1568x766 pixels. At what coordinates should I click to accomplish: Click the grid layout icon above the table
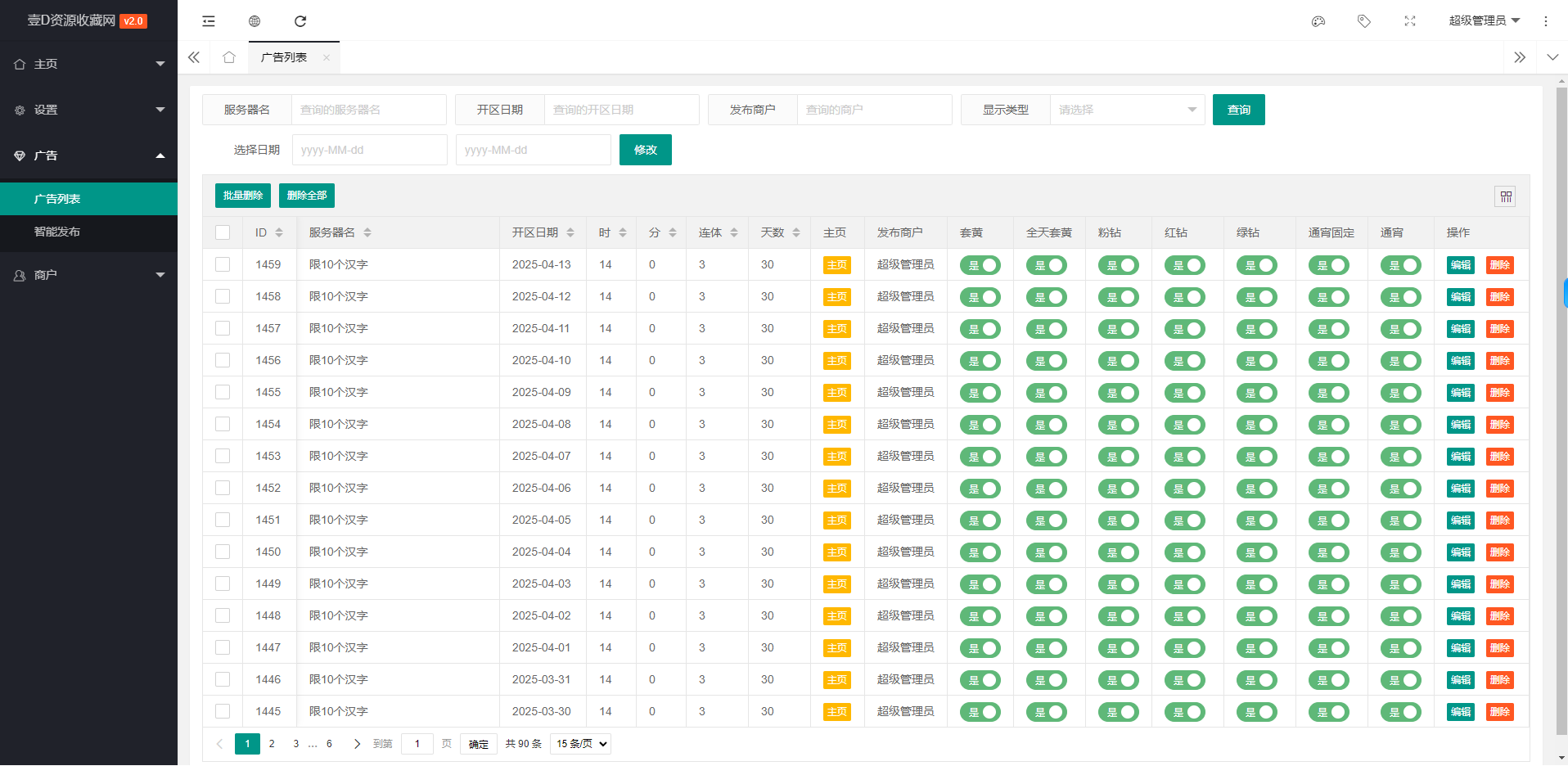[1505, 196]
